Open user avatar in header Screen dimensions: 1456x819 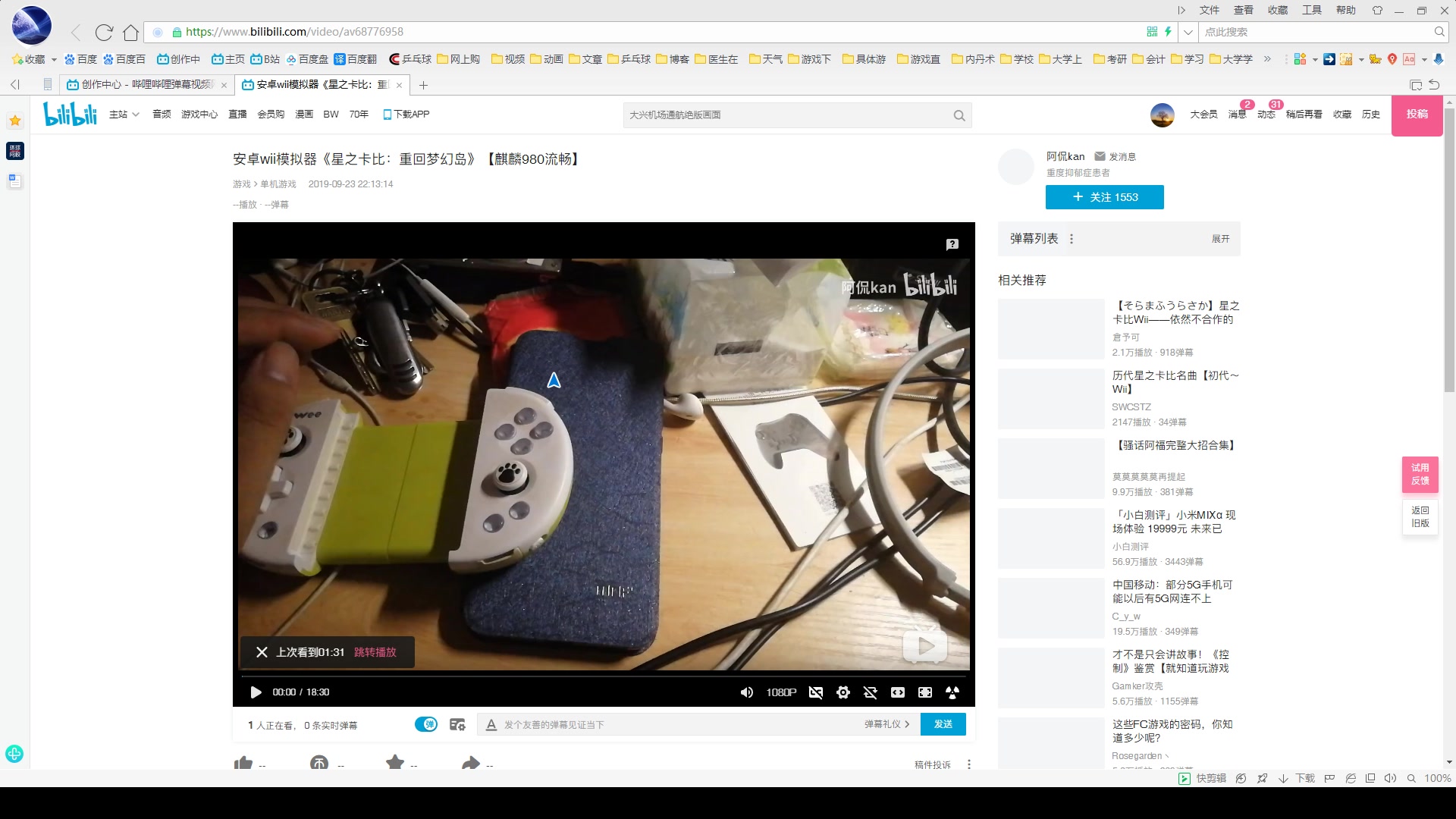pyautogui.click(x=1163, y=115)
